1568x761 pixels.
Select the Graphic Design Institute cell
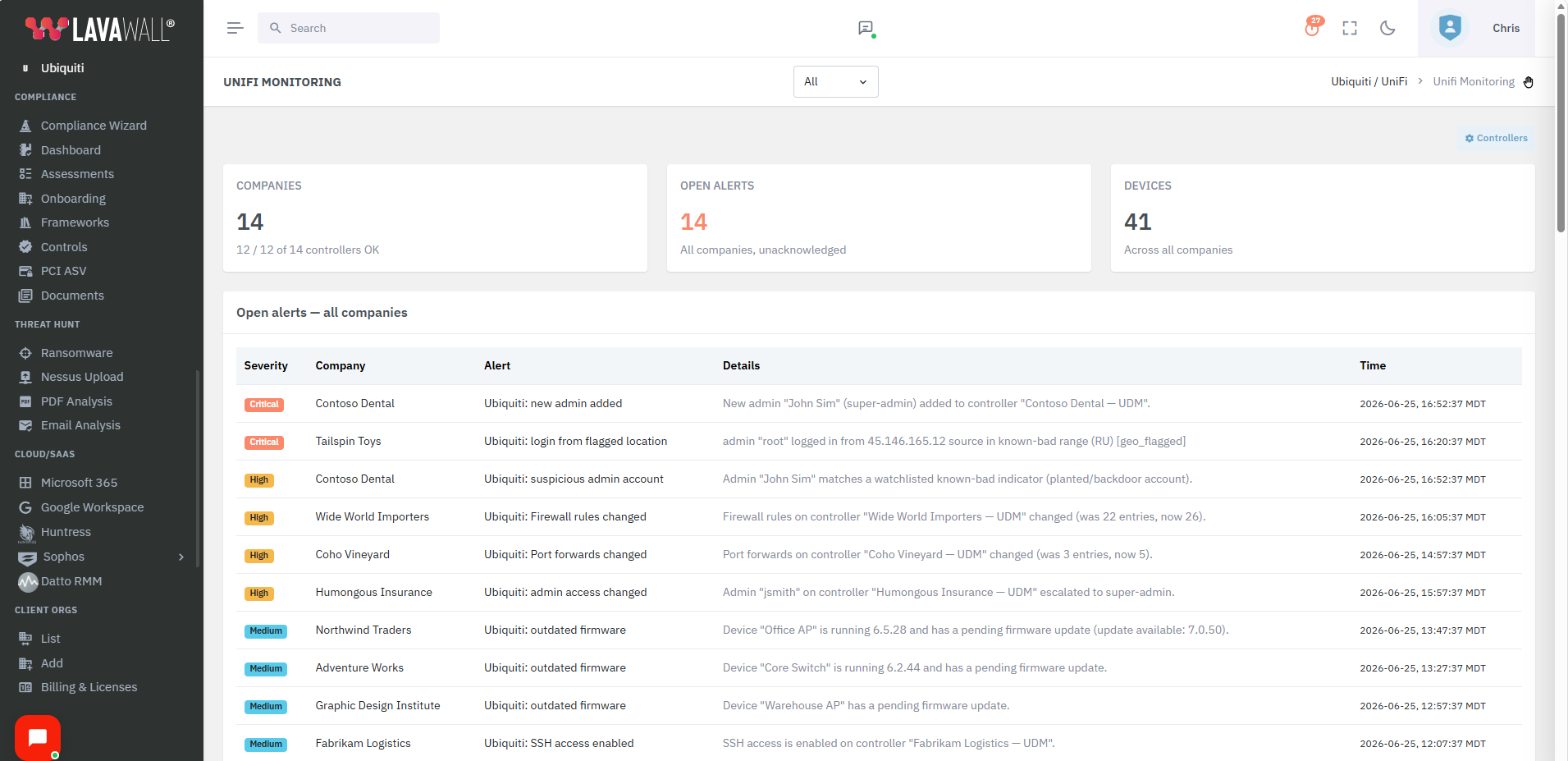tap(378, 706)
